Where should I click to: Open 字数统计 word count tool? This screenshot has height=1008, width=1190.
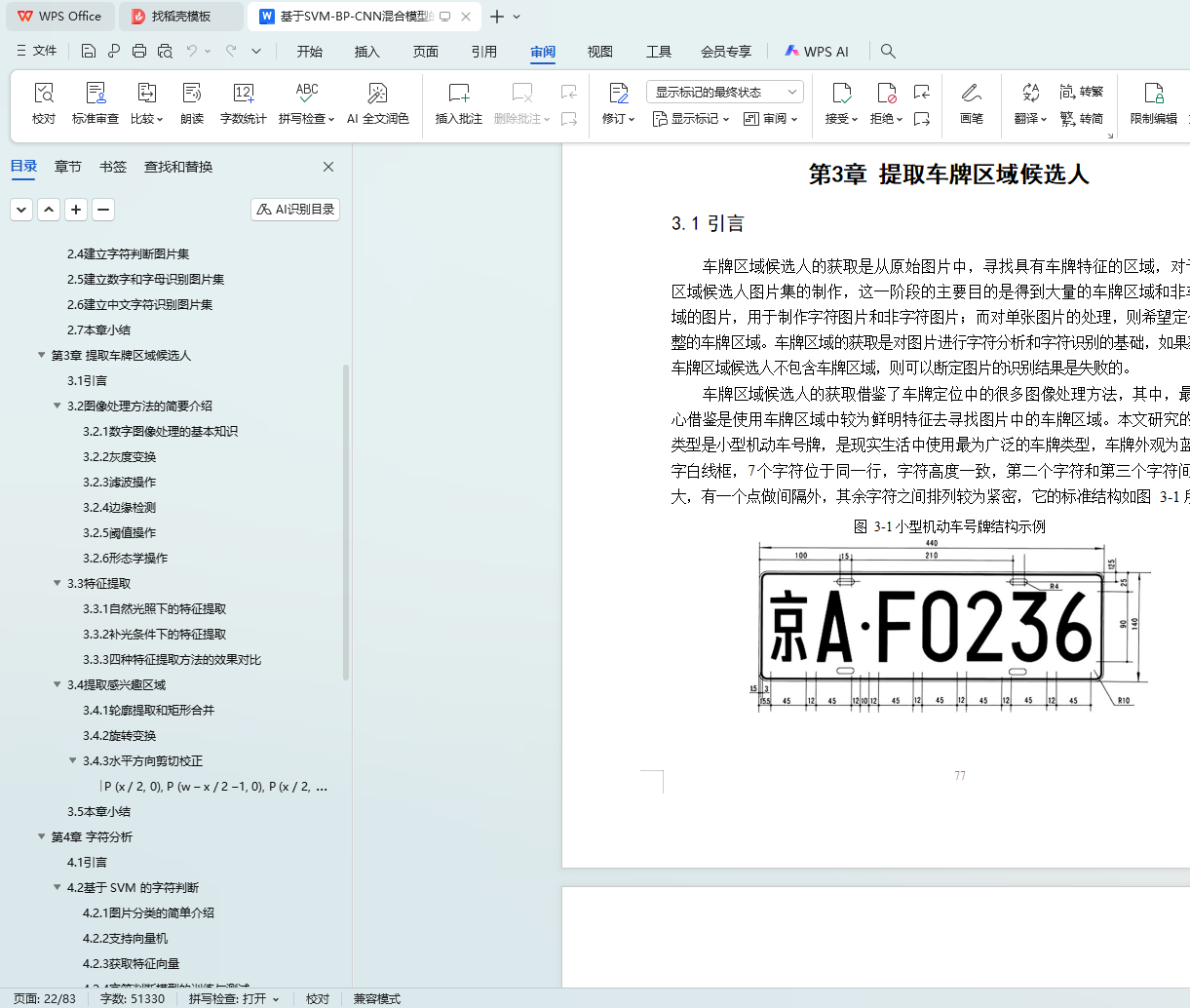244,102
